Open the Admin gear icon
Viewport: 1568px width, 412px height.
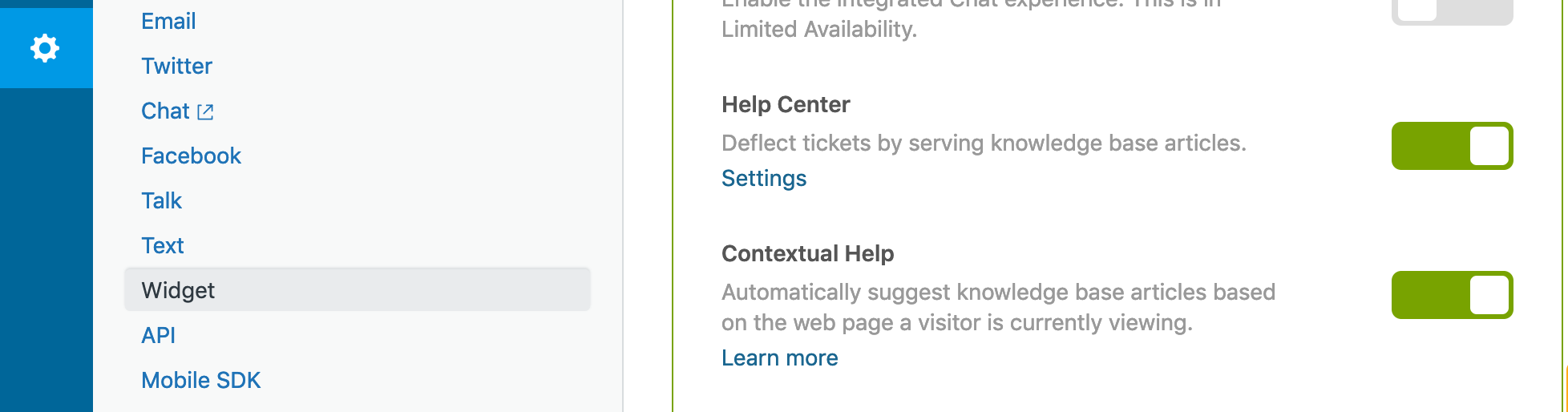[x=45, y=48]
